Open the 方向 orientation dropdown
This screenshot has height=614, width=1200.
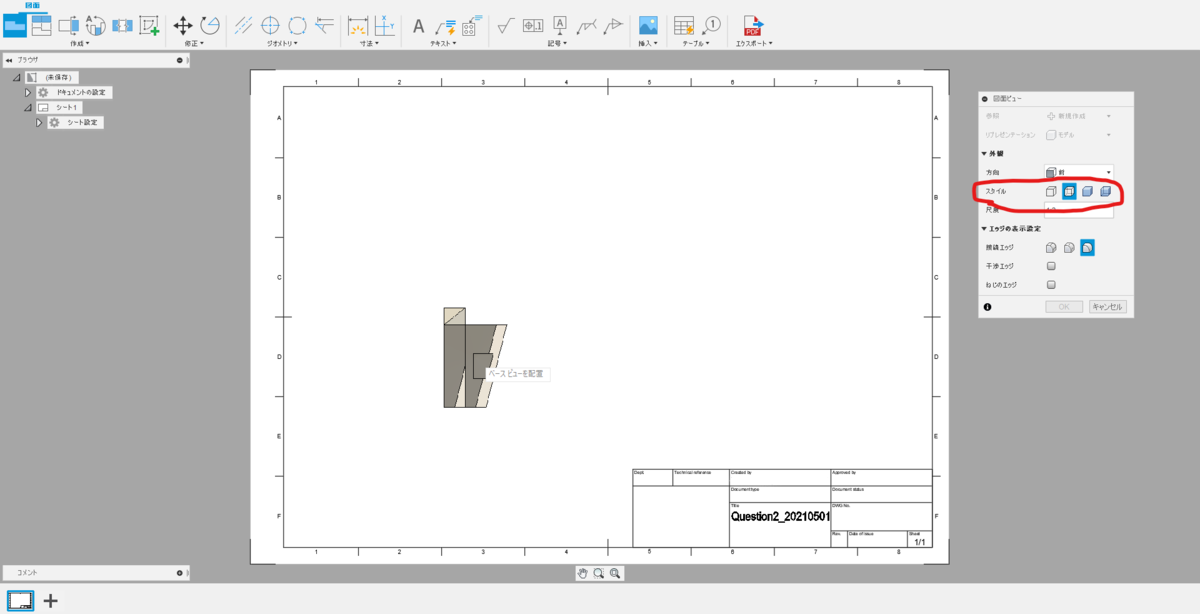(1078, 172)
